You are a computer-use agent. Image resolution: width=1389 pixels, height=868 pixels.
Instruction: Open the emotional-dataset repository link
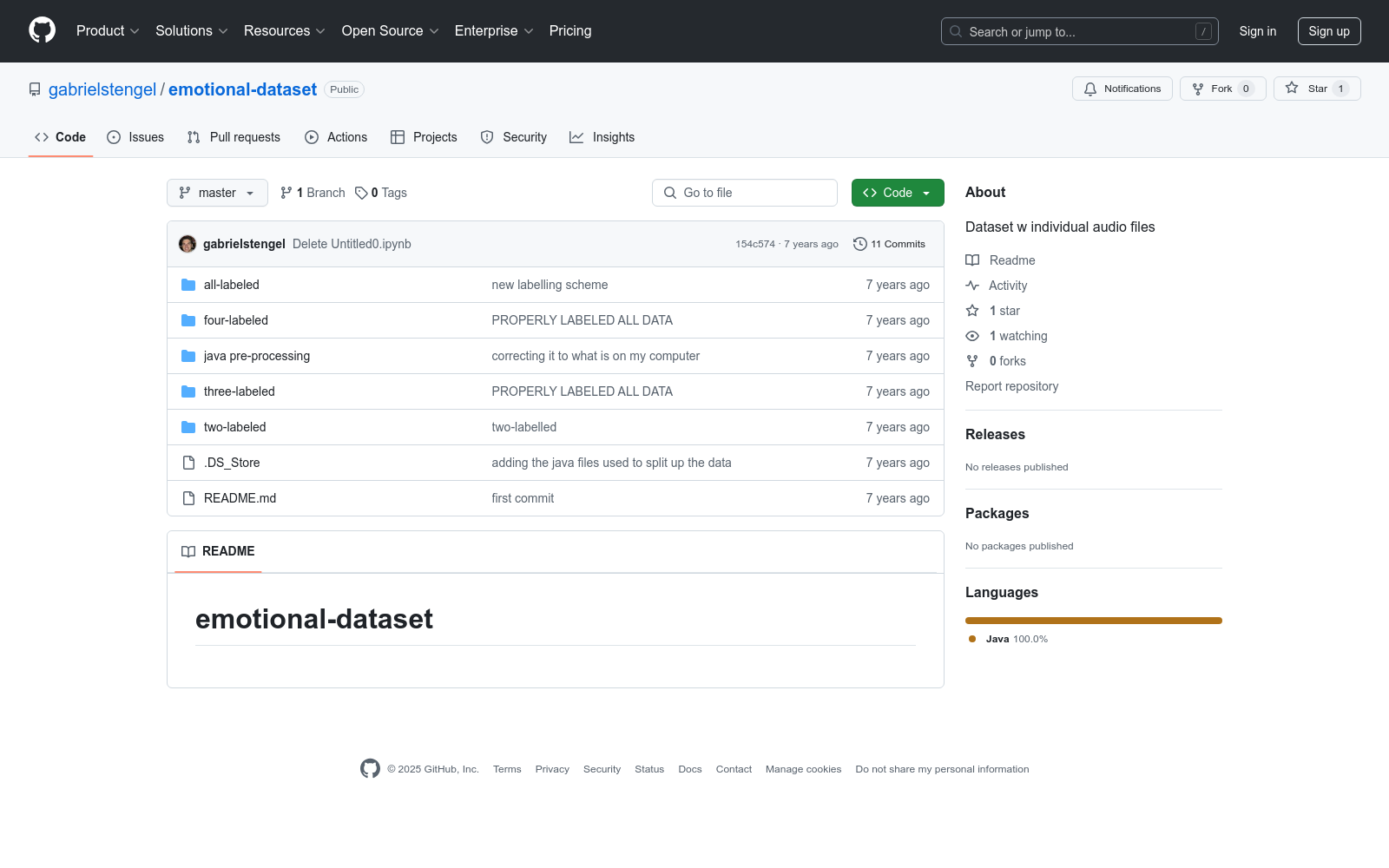pyautogui.click(x=242, y=89)
